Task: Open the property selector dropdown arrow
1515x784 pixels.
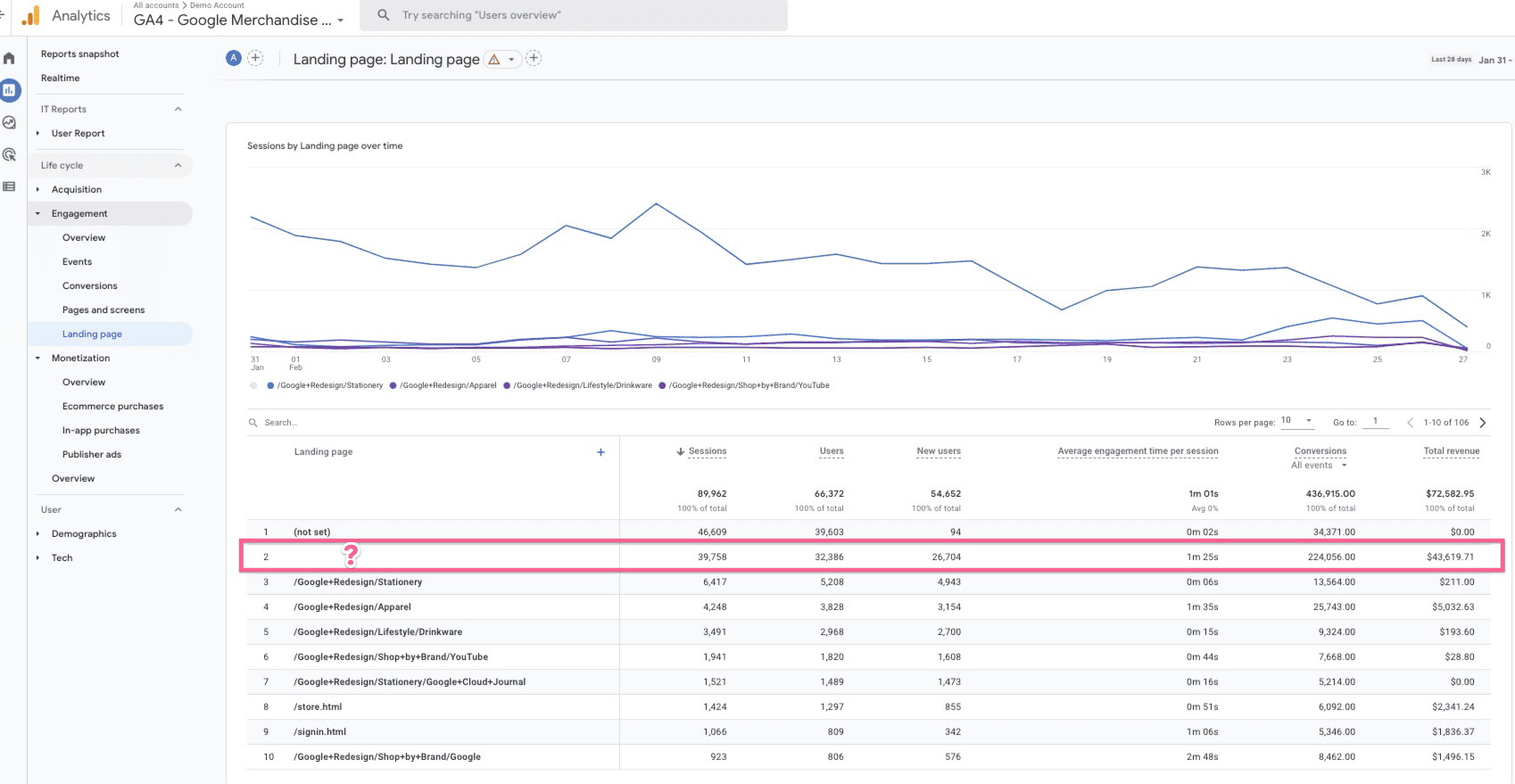Action: pos(341,21)
